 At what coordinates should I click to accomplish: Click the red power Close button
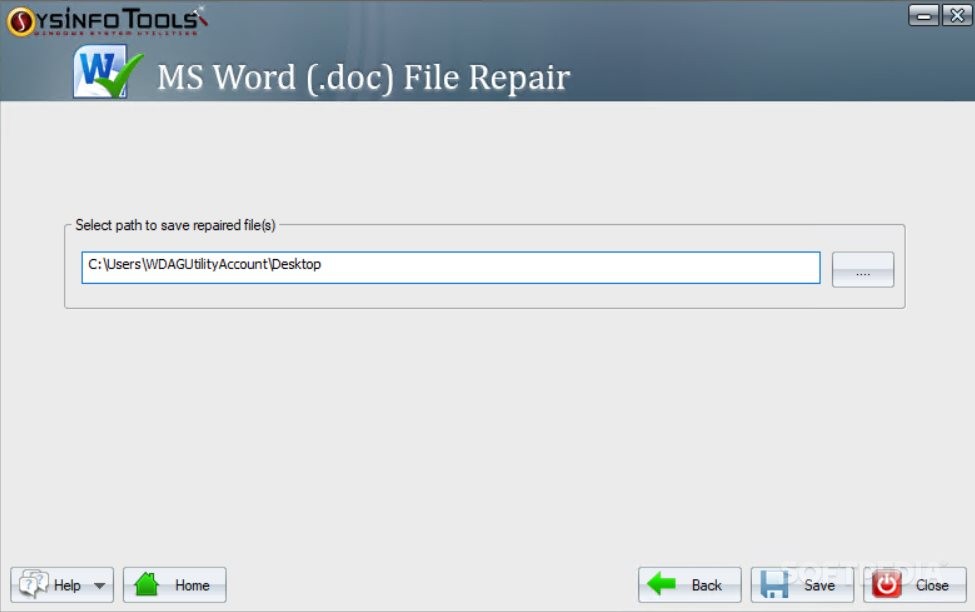coord(915,585)
